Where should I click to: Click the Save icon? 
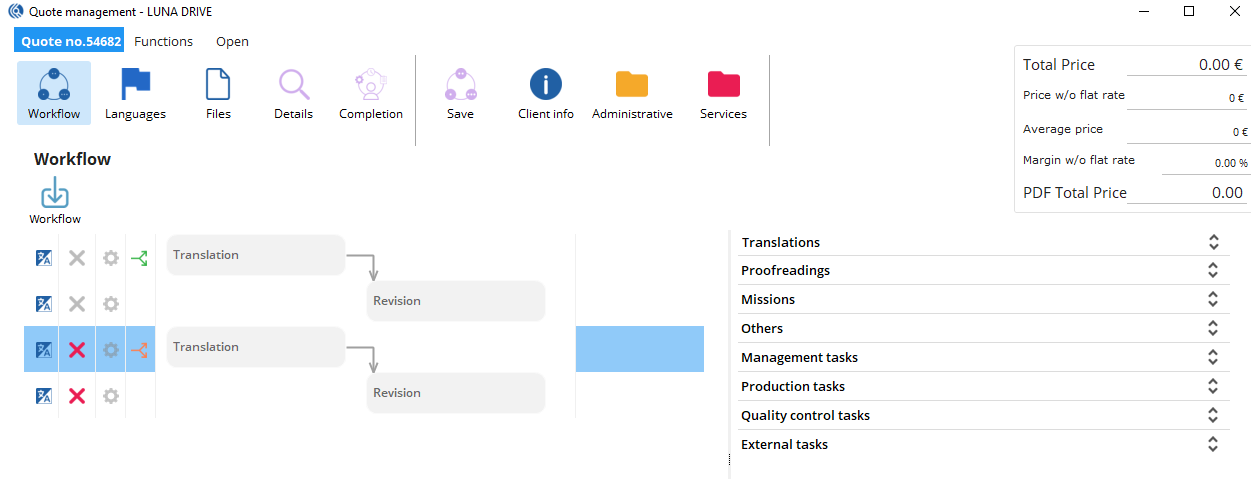[x=460, y=86]
